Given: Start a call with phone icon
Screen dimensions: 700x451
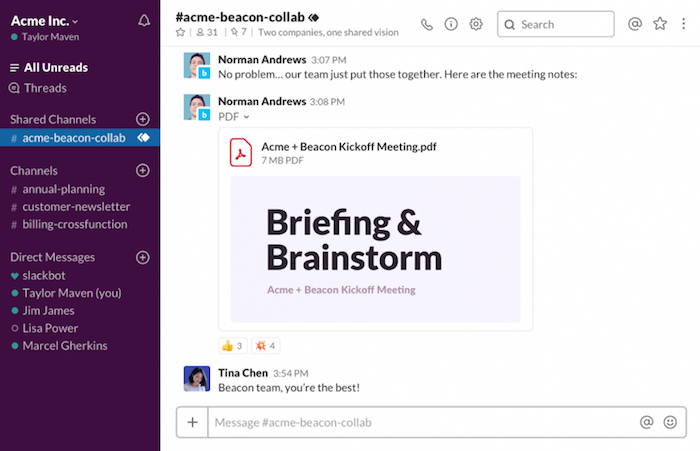Looking at the screenshot, I should pyautogui.click(x=427, y=24).
